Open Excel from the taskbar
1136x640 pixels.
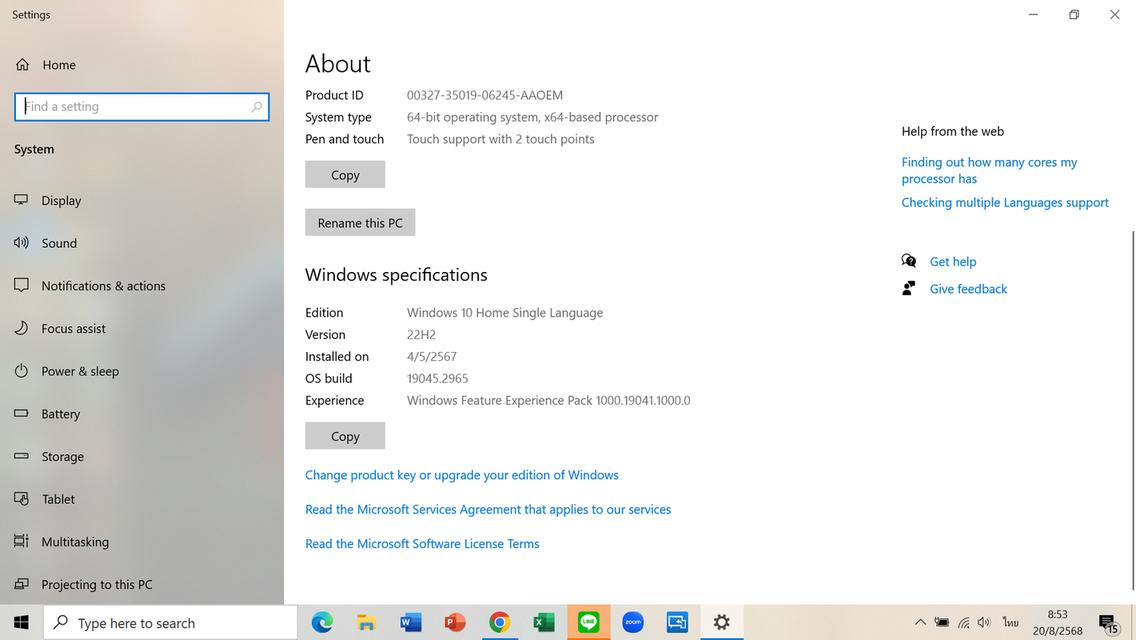click(543, 623)
